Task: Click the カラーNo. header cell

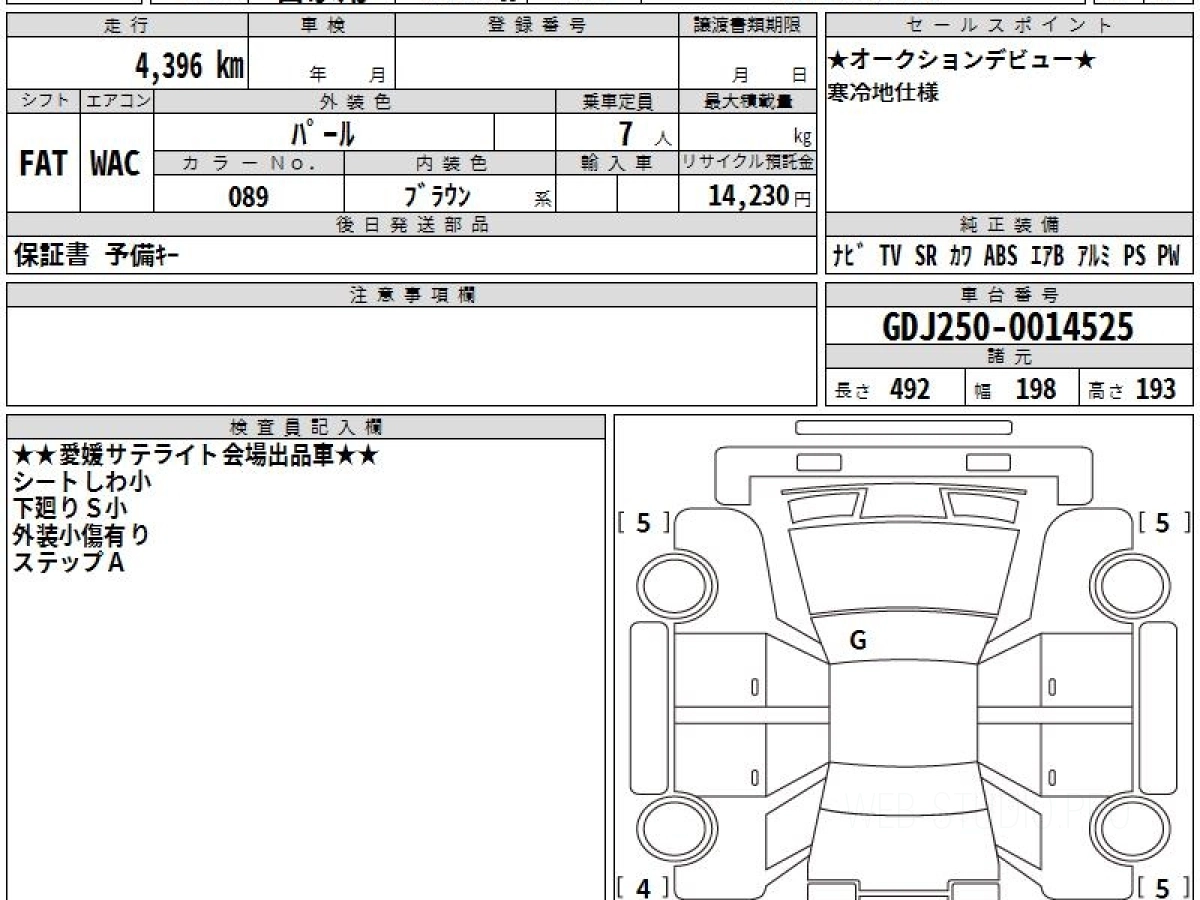Action: tap(250, 163)
